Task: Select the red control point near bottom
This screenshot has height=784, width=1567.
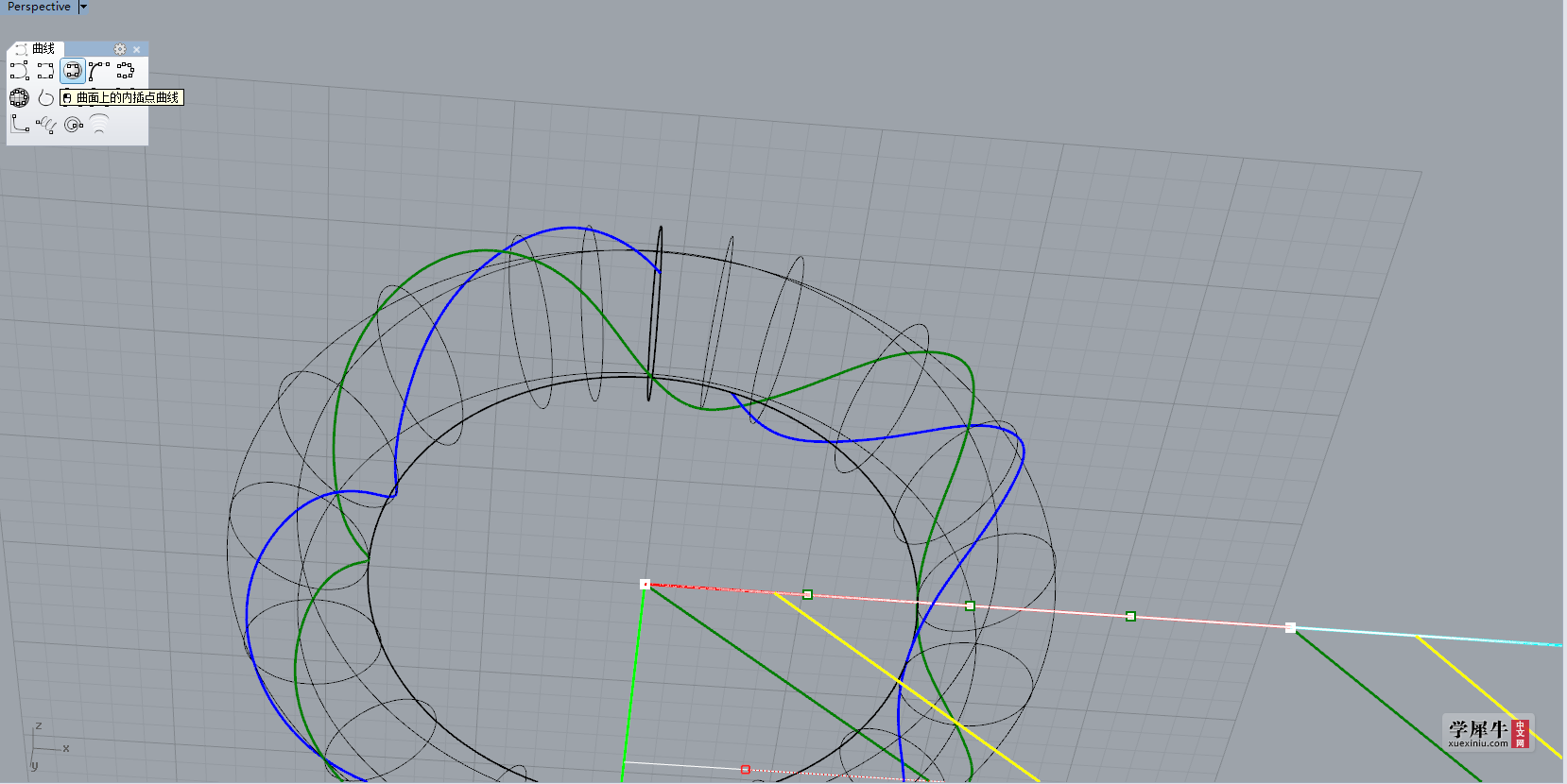Action: coord(746,770)
